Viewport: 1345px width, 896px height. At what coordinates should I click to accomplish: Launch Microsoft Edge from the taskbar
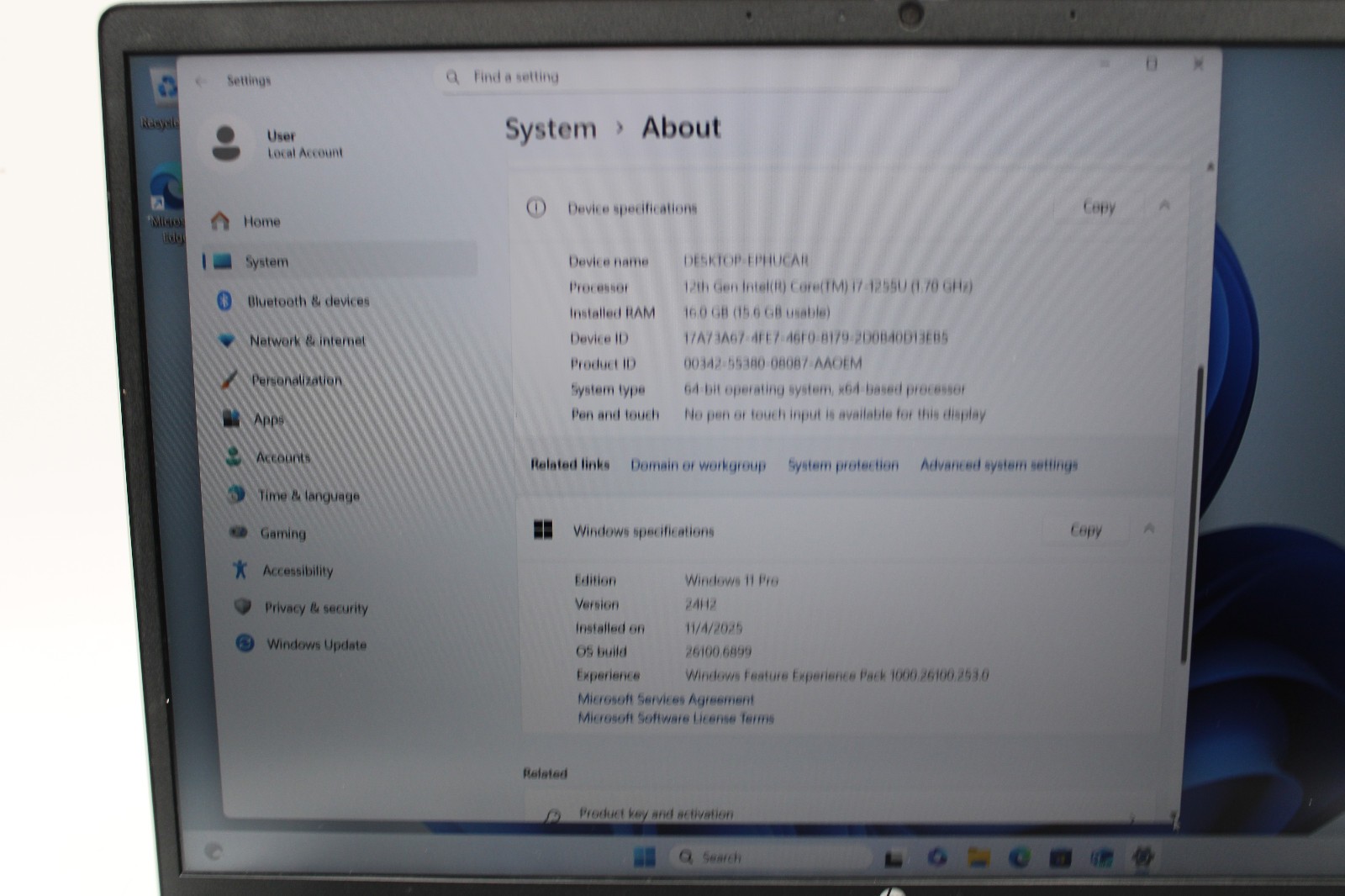pyautogui.click(x=1020, y=856)
